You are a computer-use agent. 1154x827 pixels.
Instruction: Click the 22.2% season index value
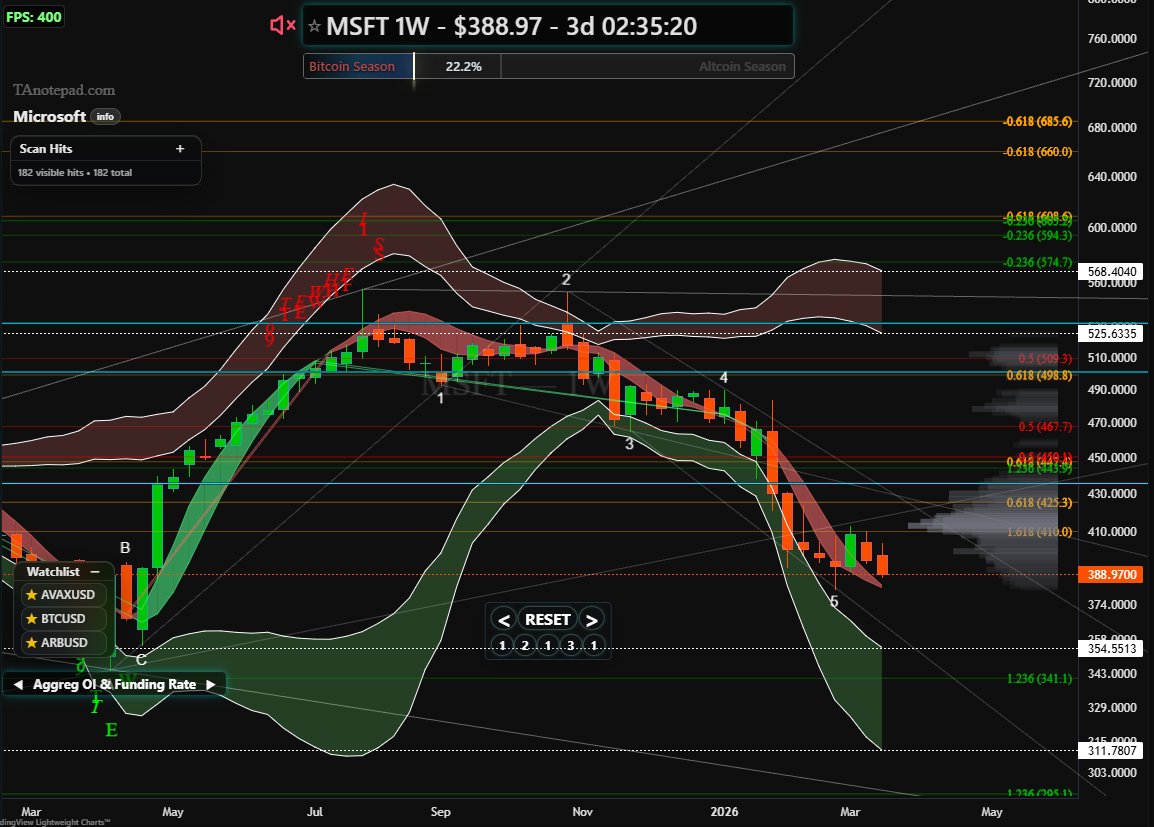(464, 66)
